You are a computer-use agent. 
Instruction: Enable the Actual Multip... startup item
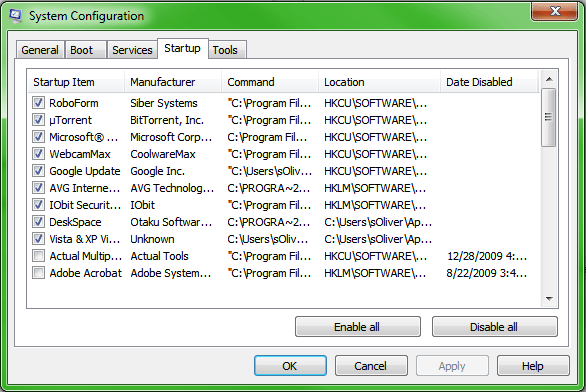[x=38, y=256]
